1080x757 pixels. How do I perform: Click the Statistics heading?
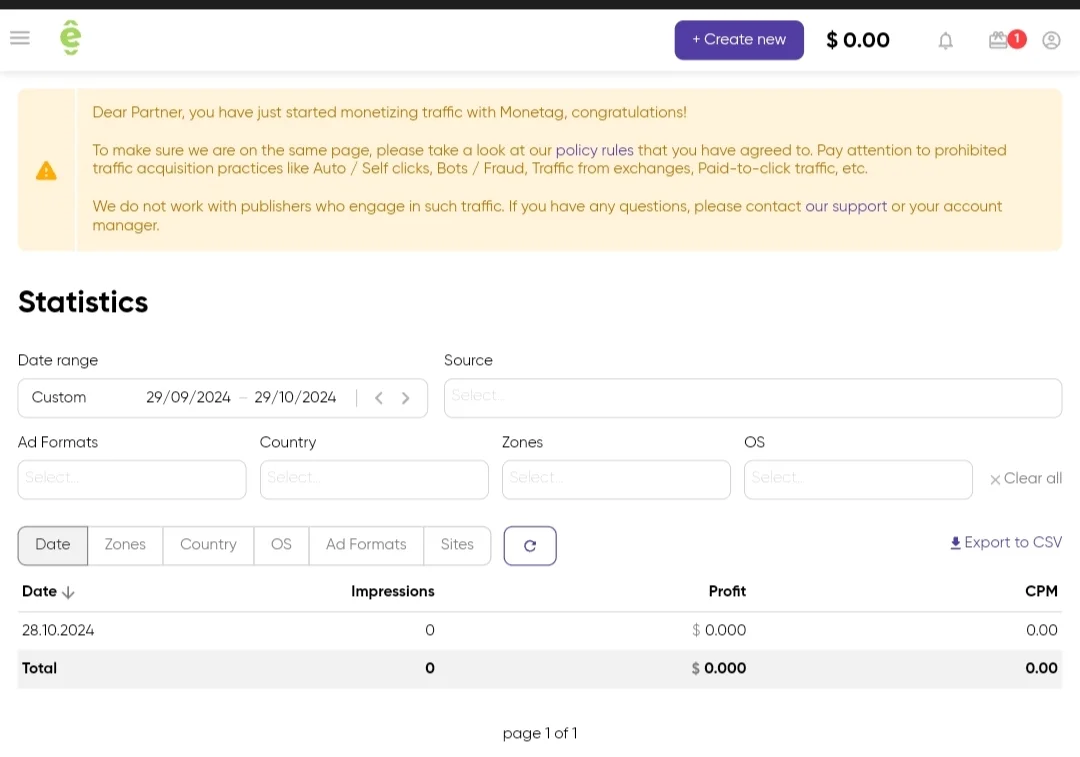pyautogui.click(x=83, y=302)
